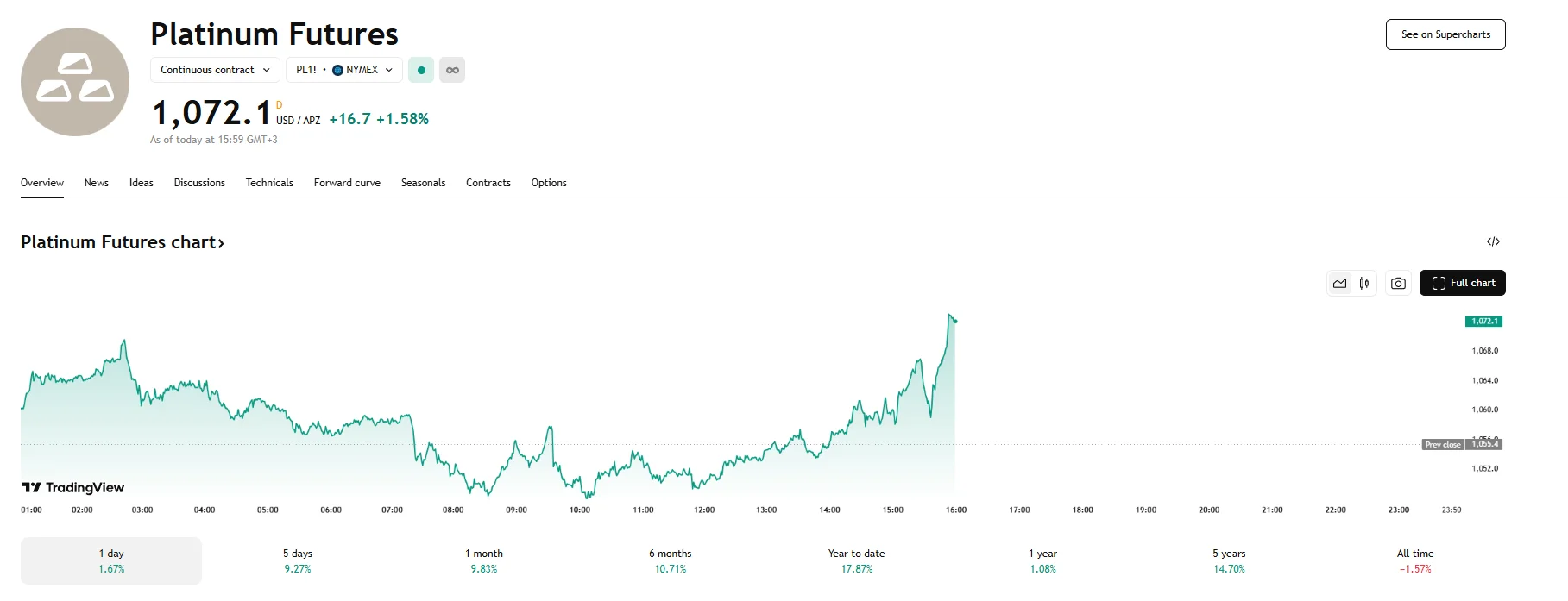
Task: Click See on Supercharts button
Action: [1445, 34]
